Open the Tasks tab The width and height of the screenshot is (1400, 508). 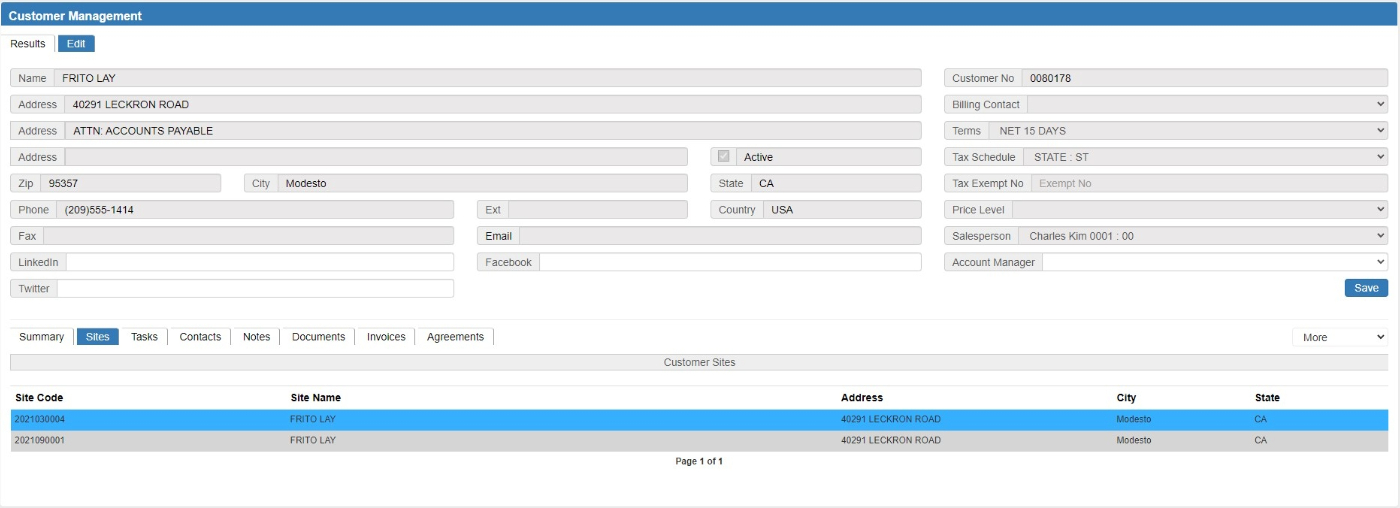[x=144, y=337]
